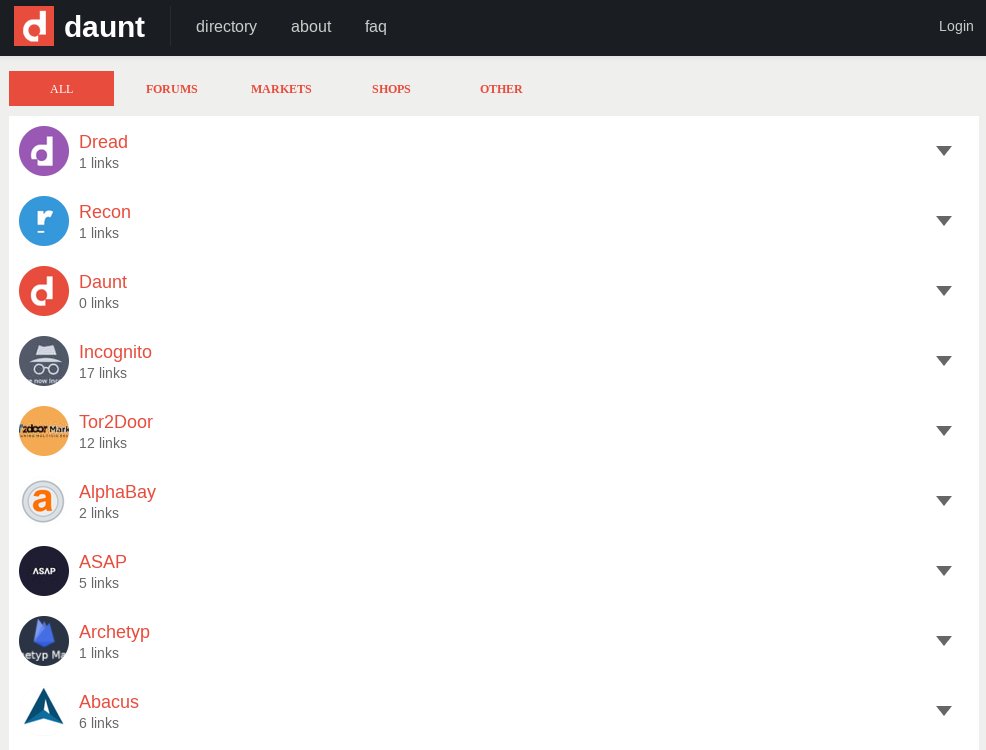Expand the Dread entry arrow
The height and width of the screenshot is (750, 986).
tap(943, 151)
